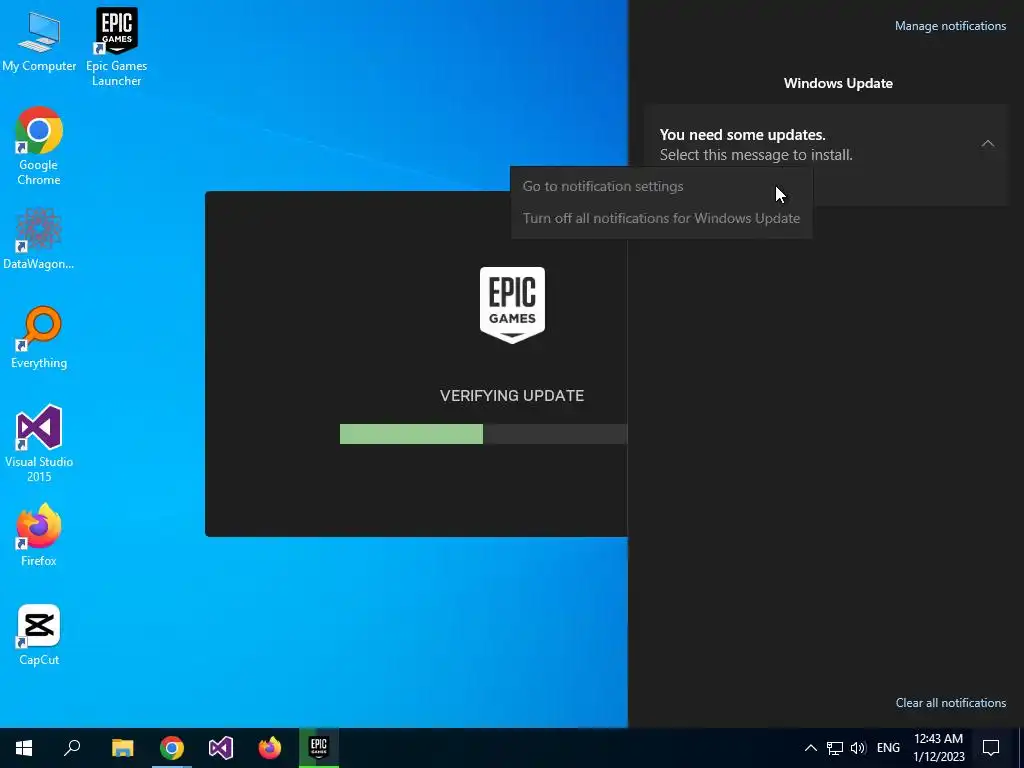Click the green update progress bar

(411, 434)
